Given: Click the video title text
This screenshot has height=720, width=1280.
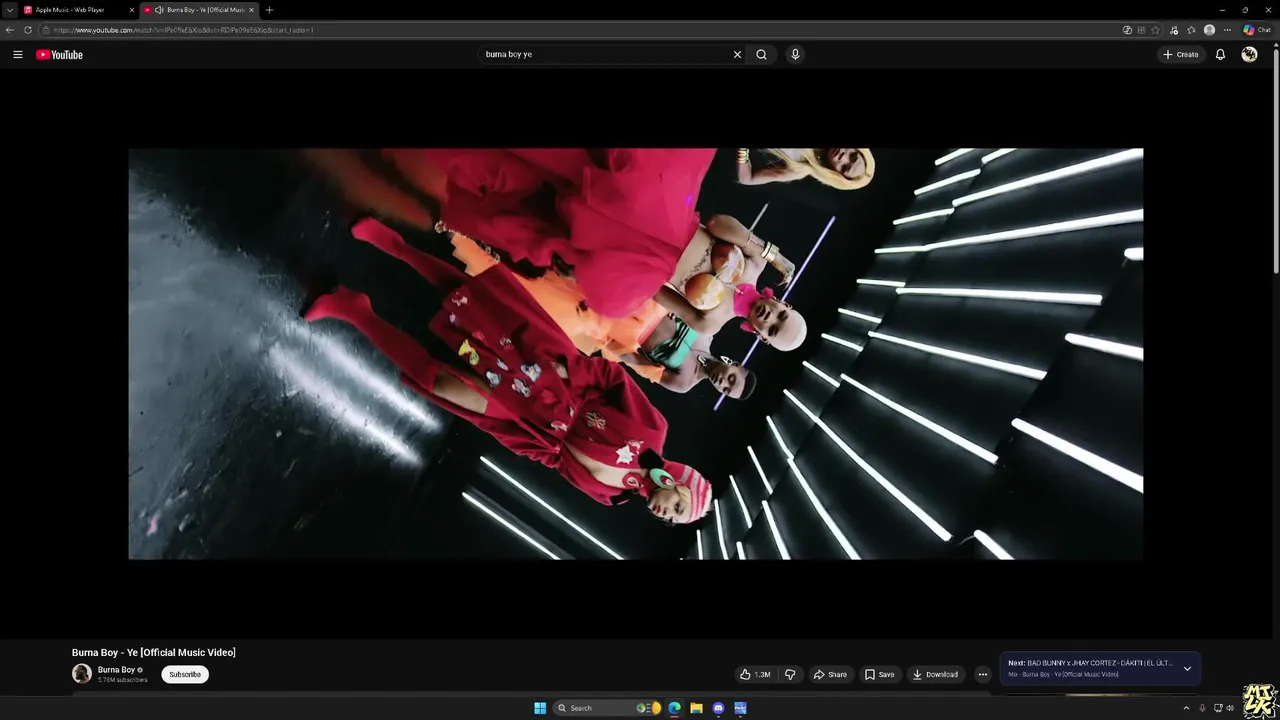Looking at the screenshot, I should coord(154,652).
